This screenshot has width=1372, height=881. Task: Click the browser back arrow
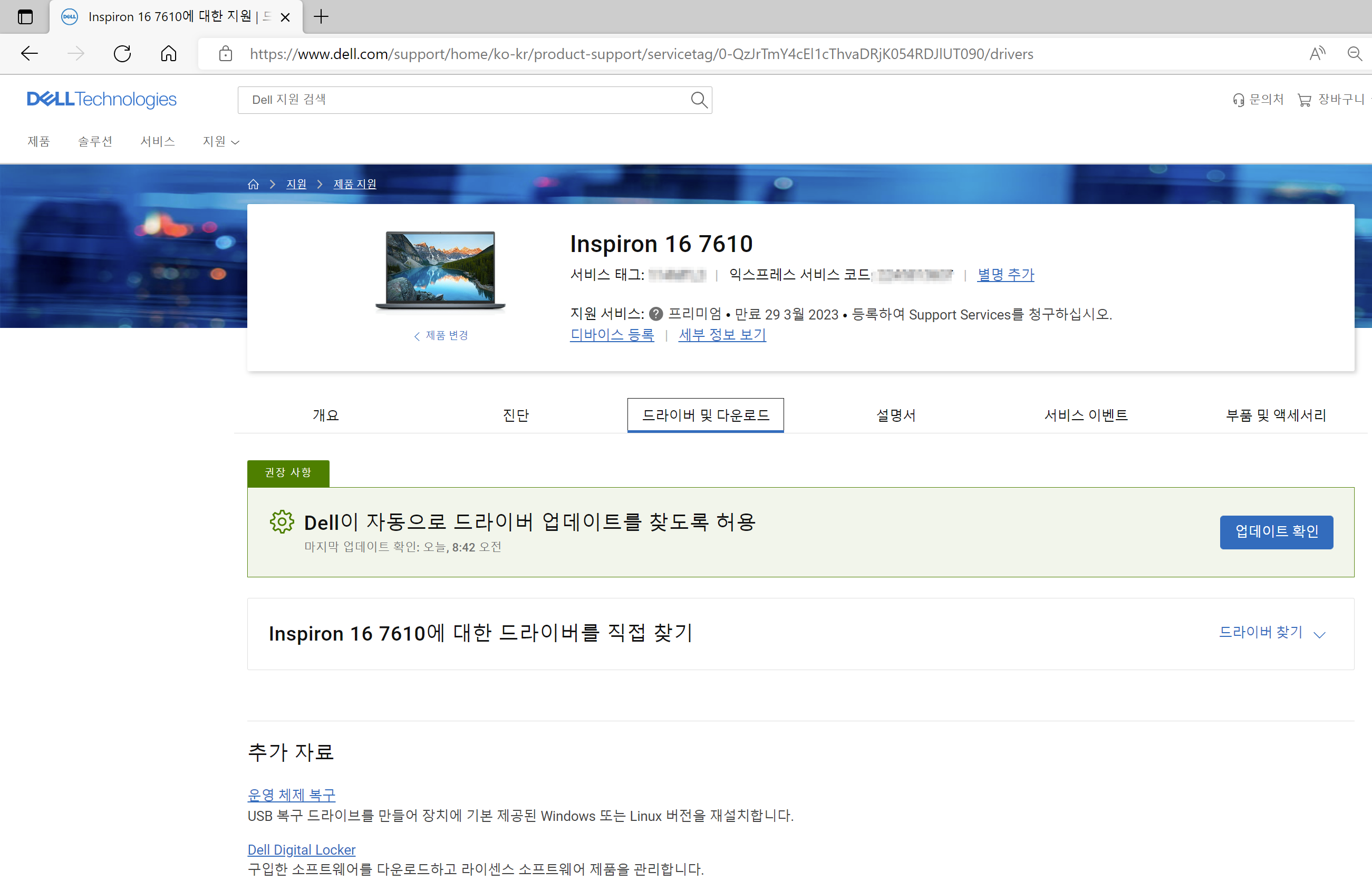pyautogui.click(x=29, y=54)
